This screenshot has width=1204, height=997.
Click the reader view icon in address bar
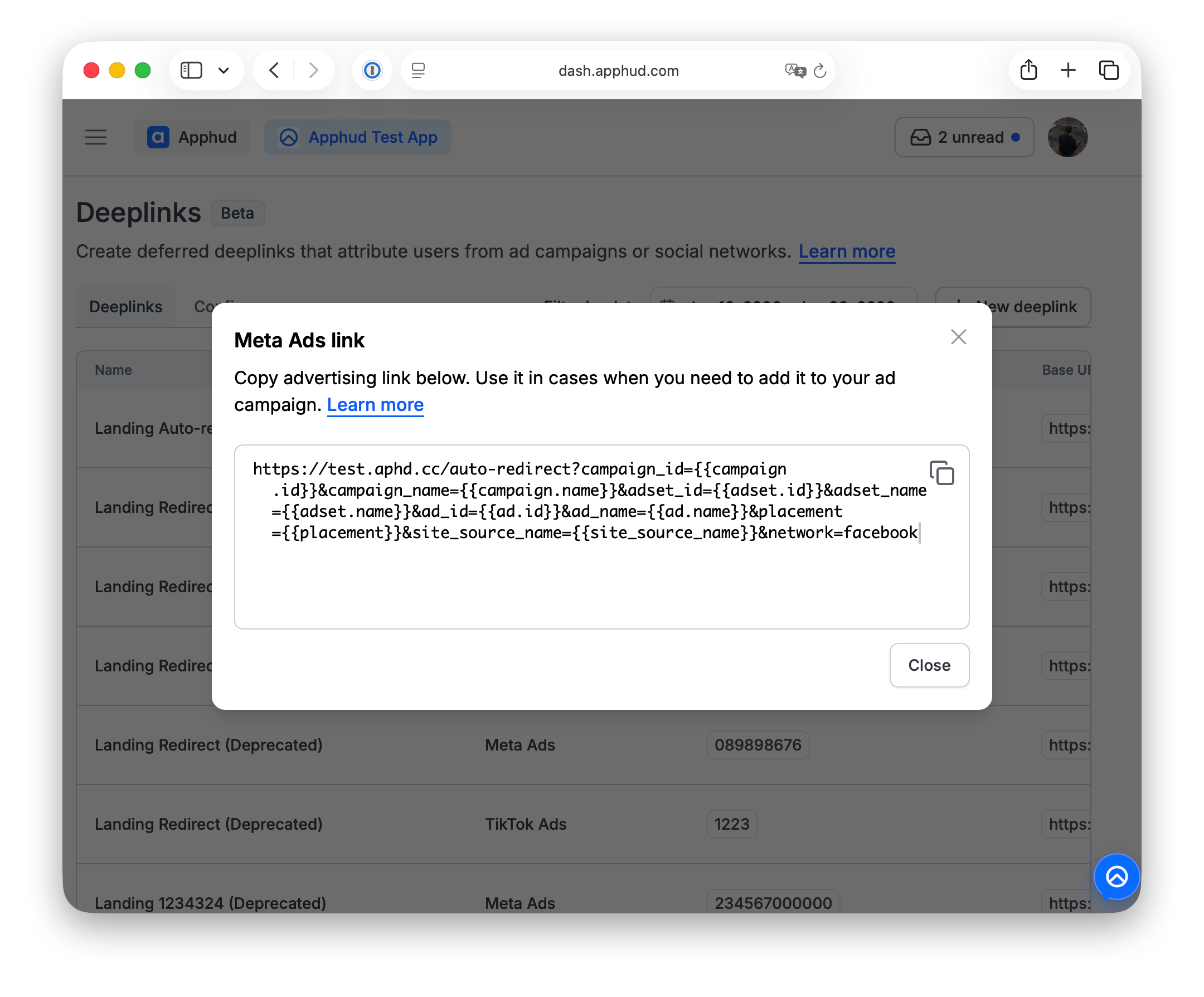[418, 71]
